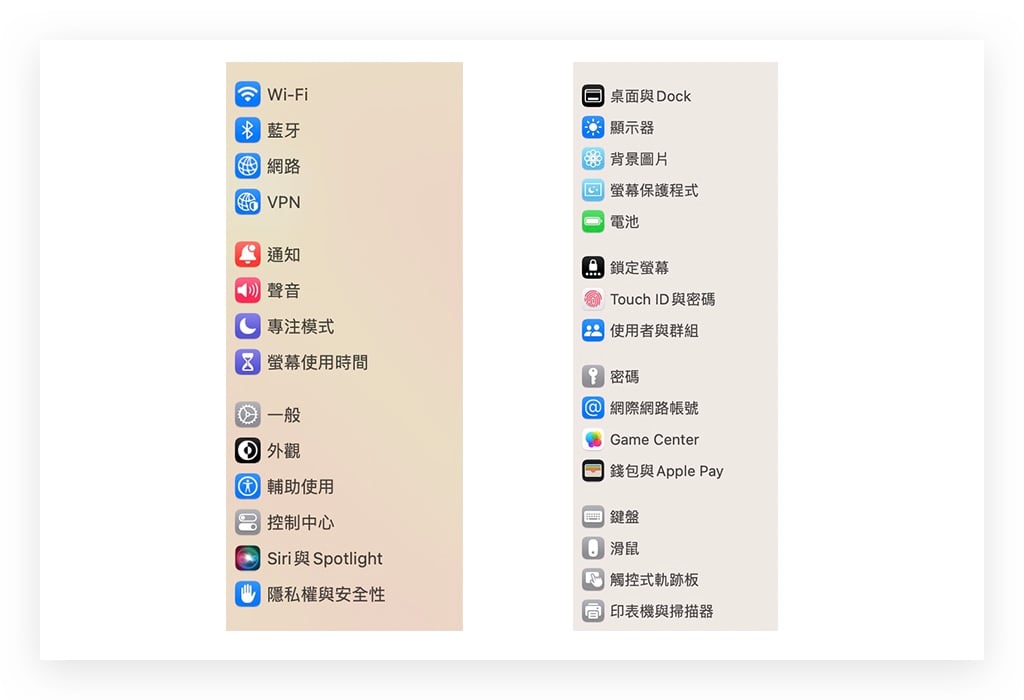Click the Game Center bubbles icon
Screen dimensions: 1024x700
pyautogui.click(x=593, y=439)
